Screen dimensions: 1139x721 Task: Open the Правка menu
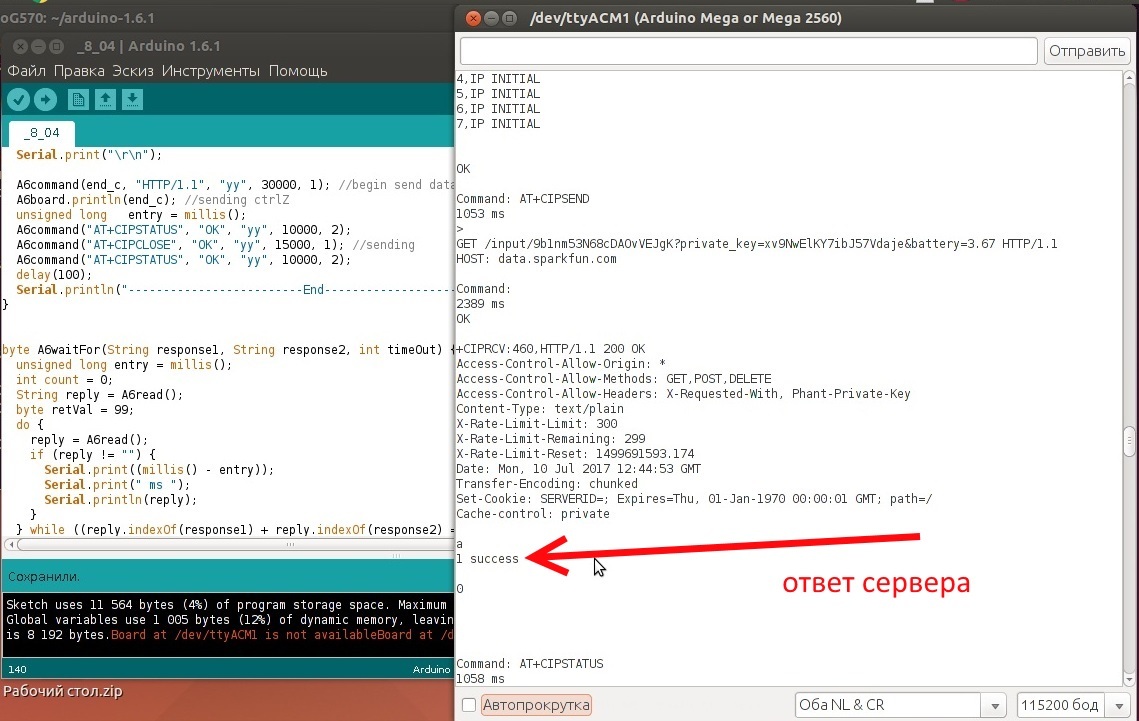tap(79, 71)
